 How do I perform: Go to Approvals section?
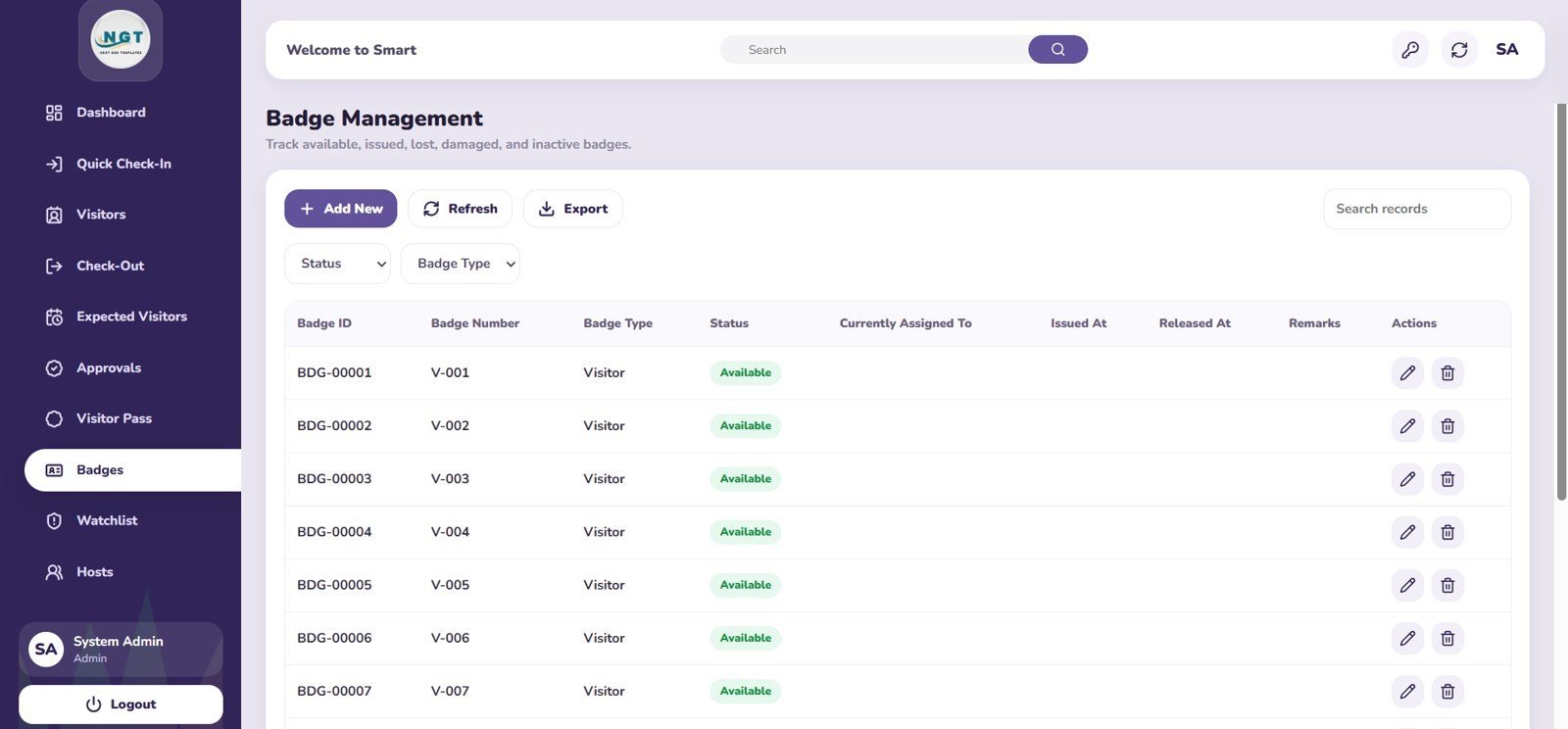click(x=109, y=367)
